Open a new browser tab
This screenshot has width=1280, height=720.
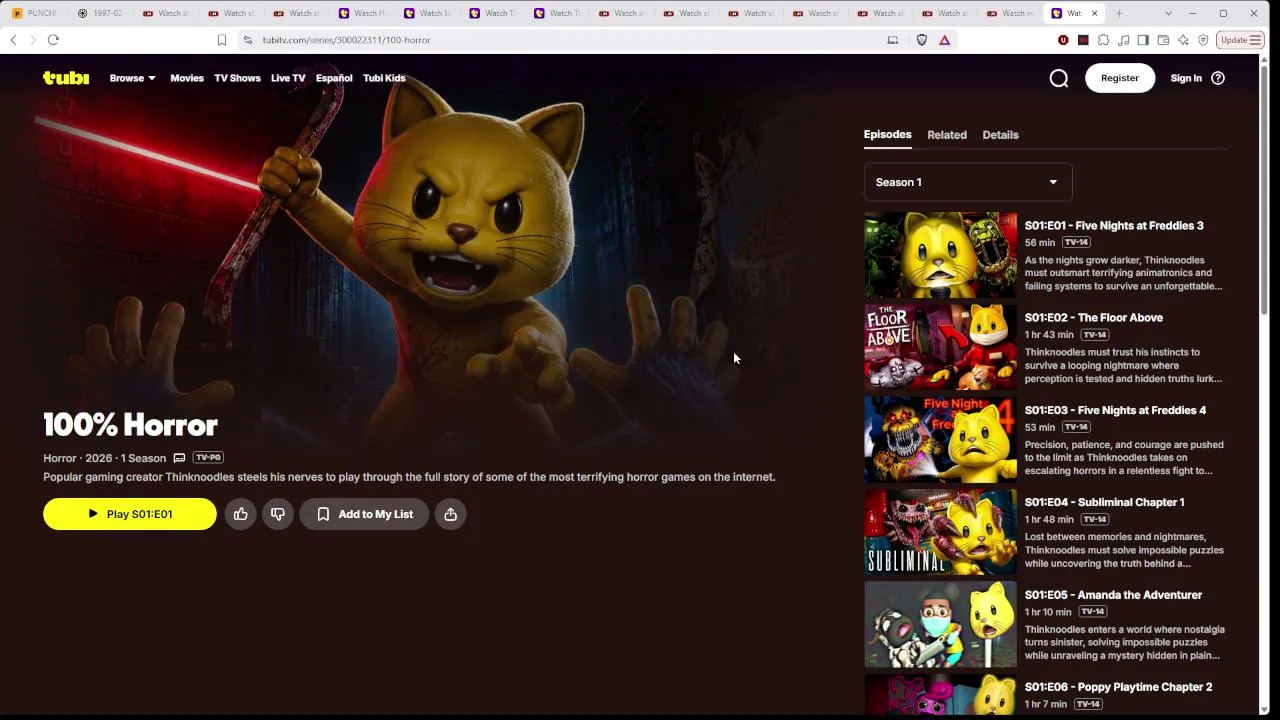[x=1119, y=13]
